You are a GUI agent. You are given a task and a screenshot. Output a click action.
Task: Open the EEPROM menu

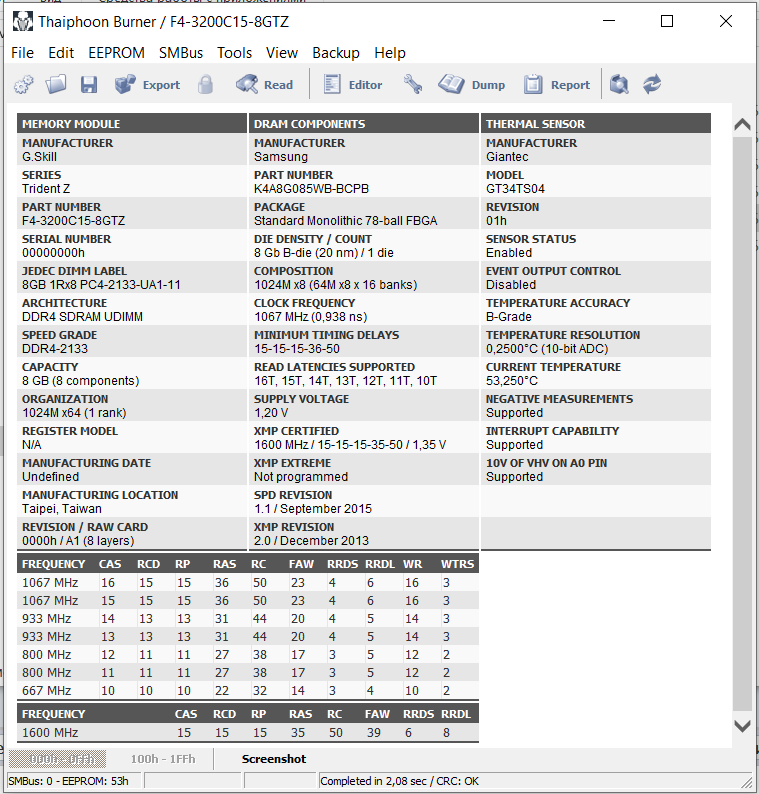click(116, 53)
